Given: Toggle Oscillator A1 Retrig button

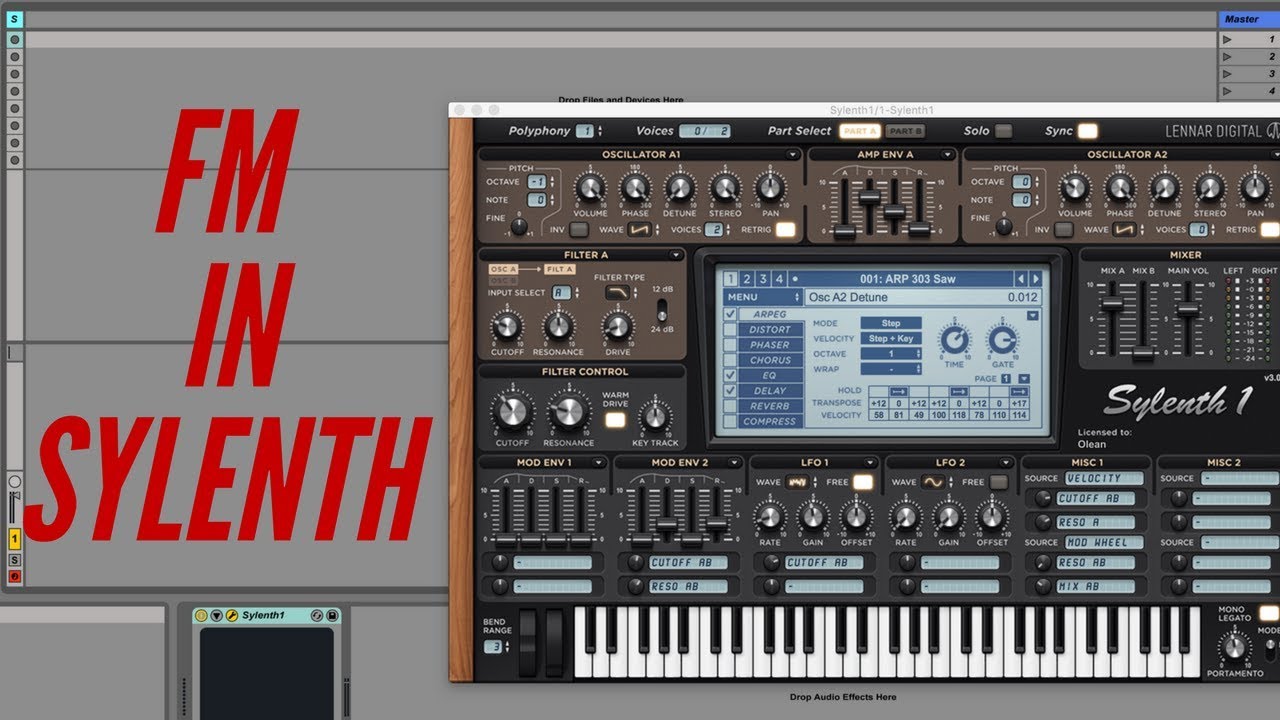Looking at the screenshot, I should pos(786,230).
